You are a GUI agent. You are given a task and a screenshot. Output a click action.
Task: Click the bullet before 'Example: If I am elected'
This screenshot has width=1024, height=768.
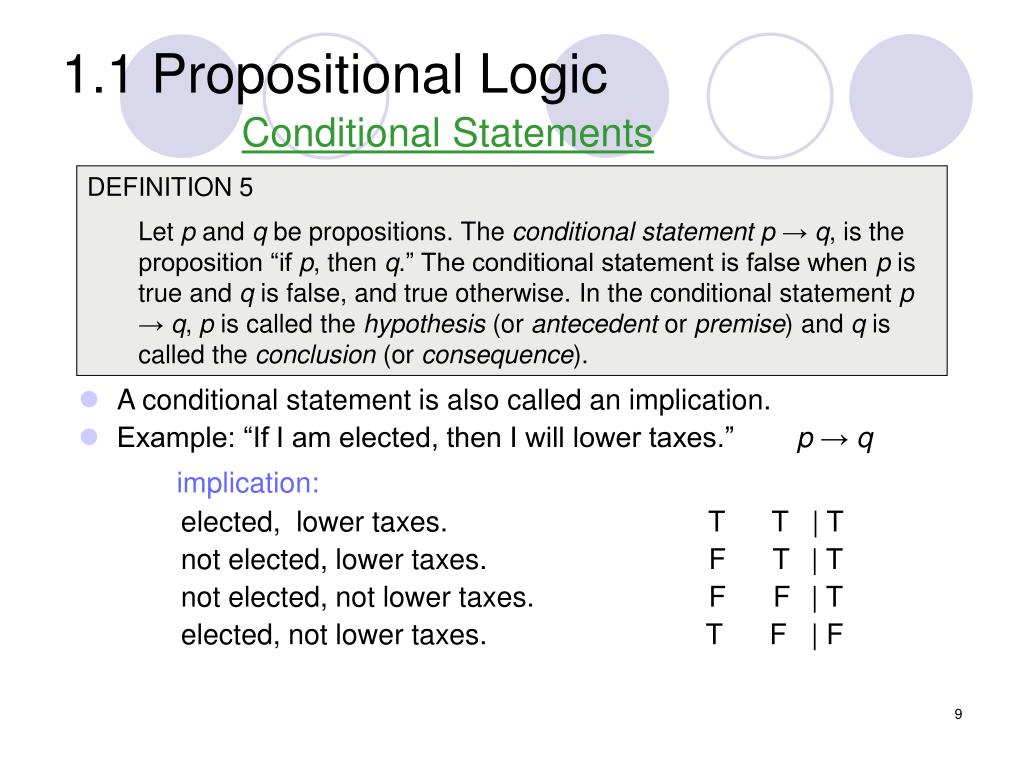tap(89, 437)
